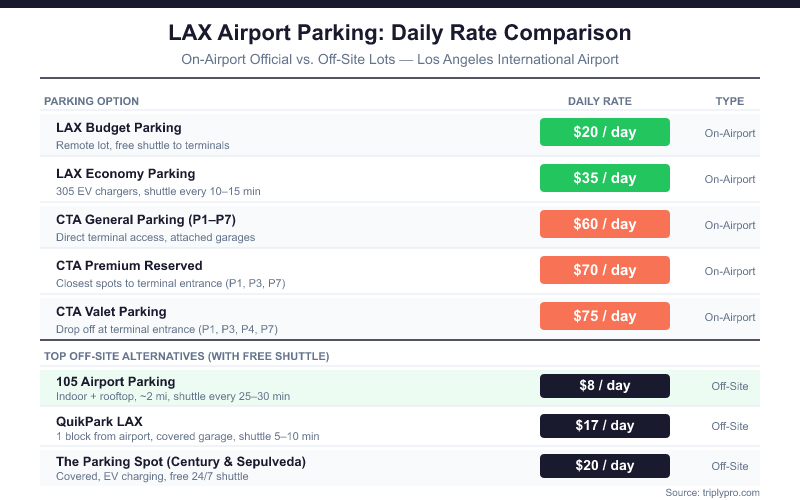Click the LAX Budget Parking title
The image size is (800, 500).
pyautogui.click(x=119, y=128)
